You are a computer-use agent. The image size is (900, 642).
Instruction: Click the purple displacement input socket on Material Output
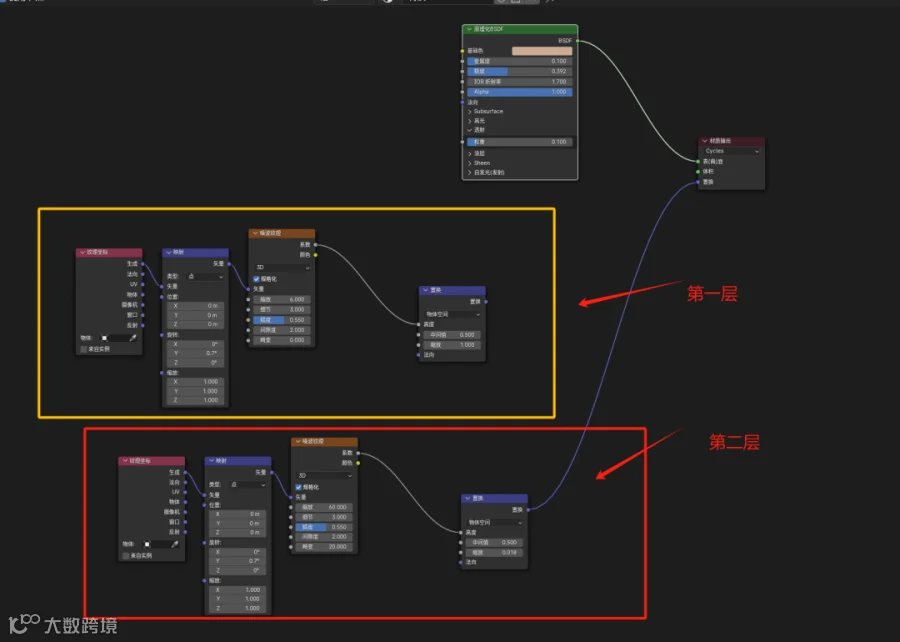698,182
